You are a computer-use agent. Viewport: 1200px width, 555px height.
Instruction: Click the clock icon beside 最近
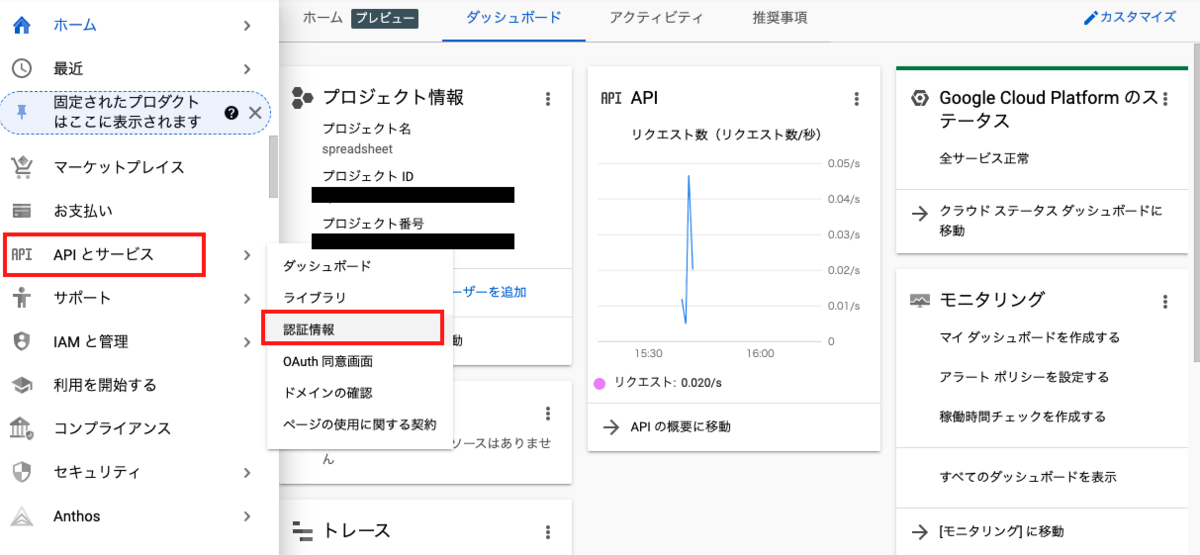coord(22,68)
